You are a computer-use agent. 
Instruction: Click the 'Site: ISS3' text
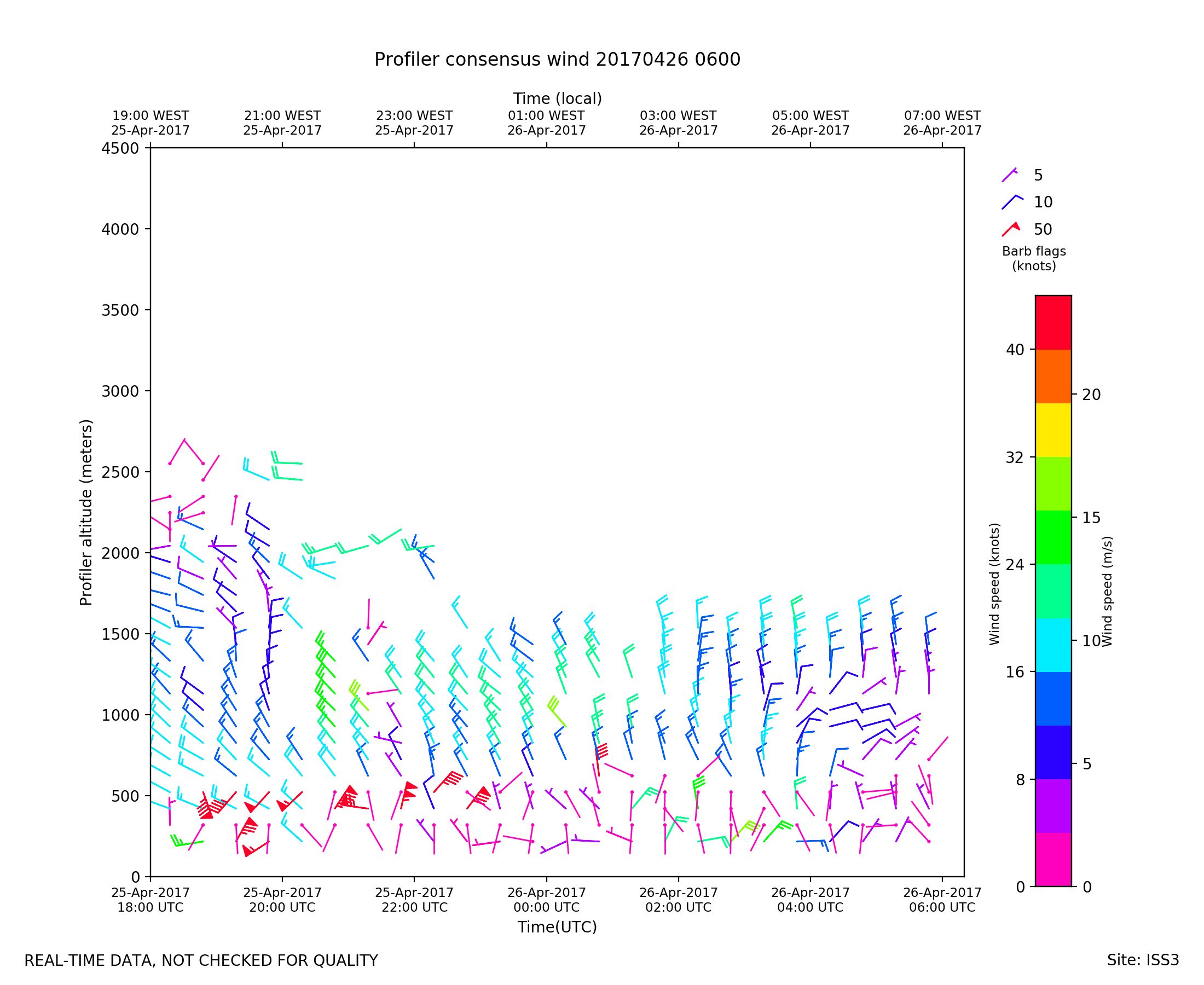1143,960
